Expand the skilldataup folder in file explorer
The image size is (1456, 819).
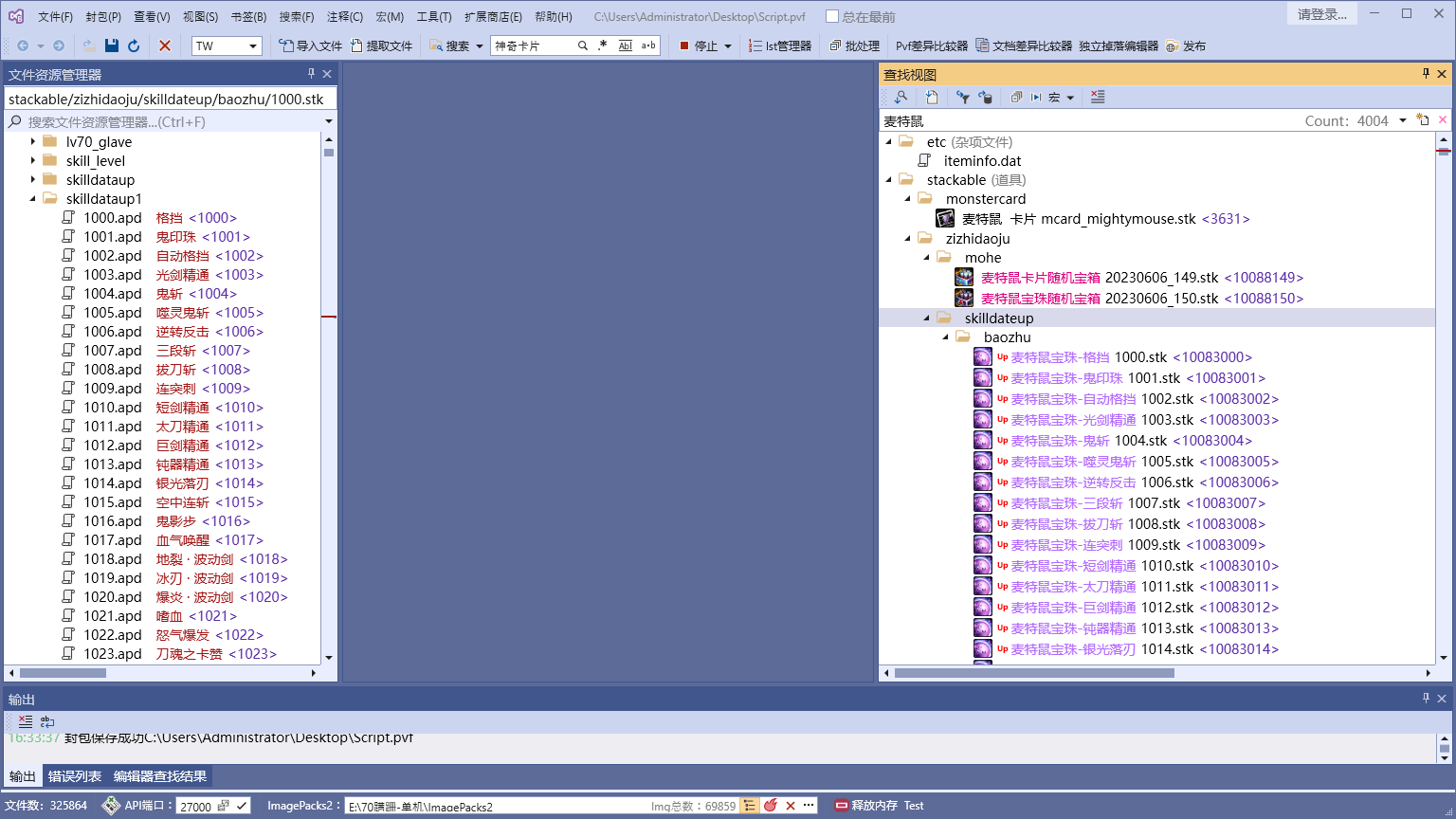tap(33, 179)
